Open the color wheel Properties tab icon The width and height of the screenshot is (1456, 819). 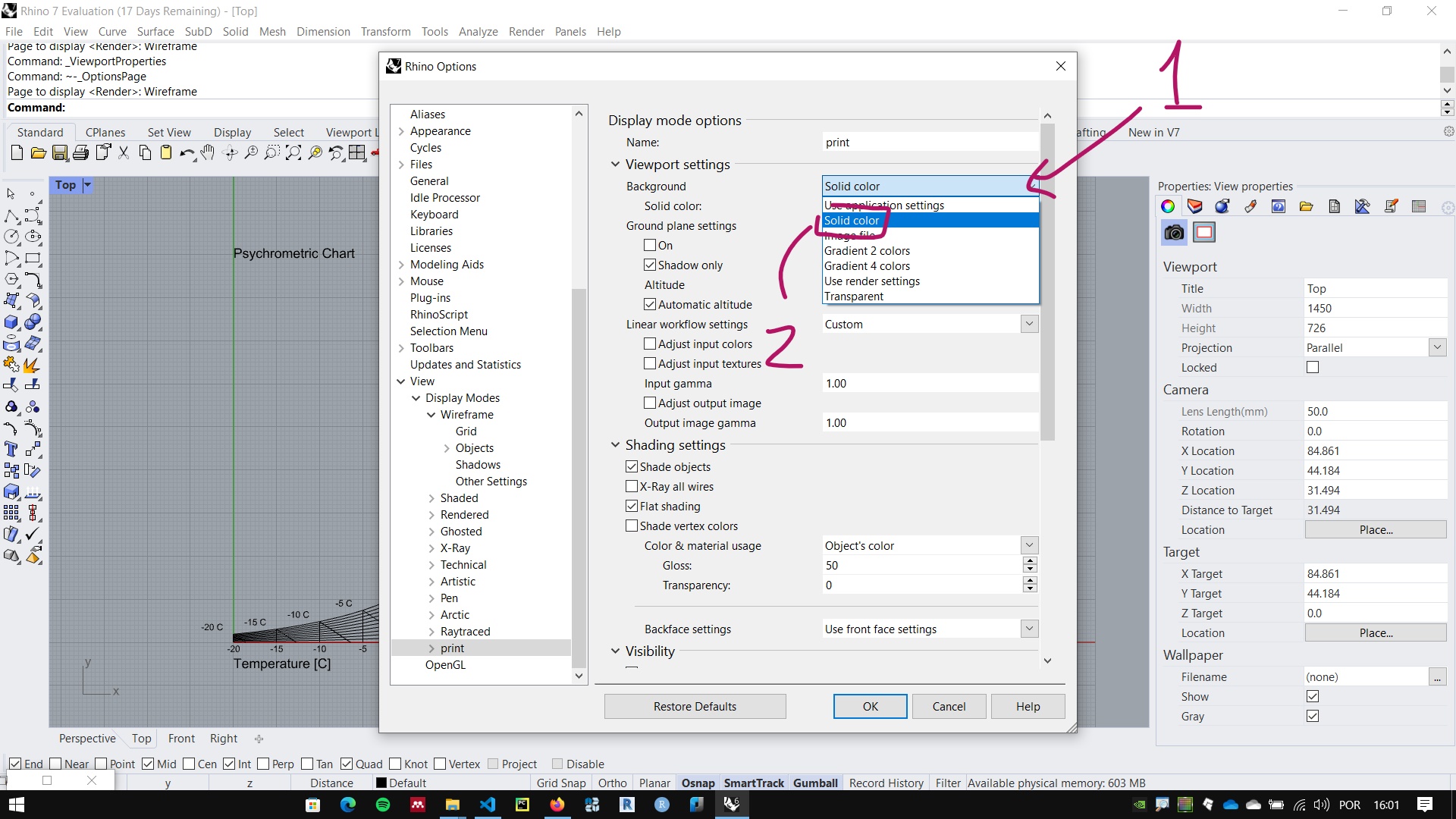point(1168,206)
